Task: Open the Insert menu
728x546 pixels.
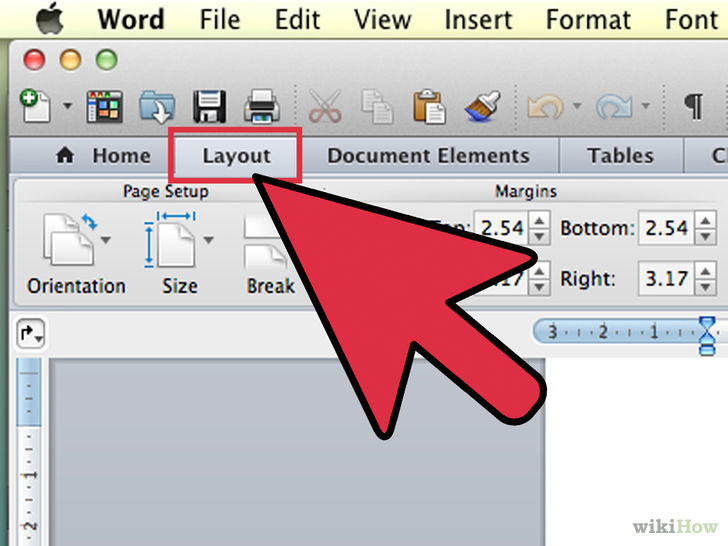Action: pyautogui.click(x=478, y=20)
